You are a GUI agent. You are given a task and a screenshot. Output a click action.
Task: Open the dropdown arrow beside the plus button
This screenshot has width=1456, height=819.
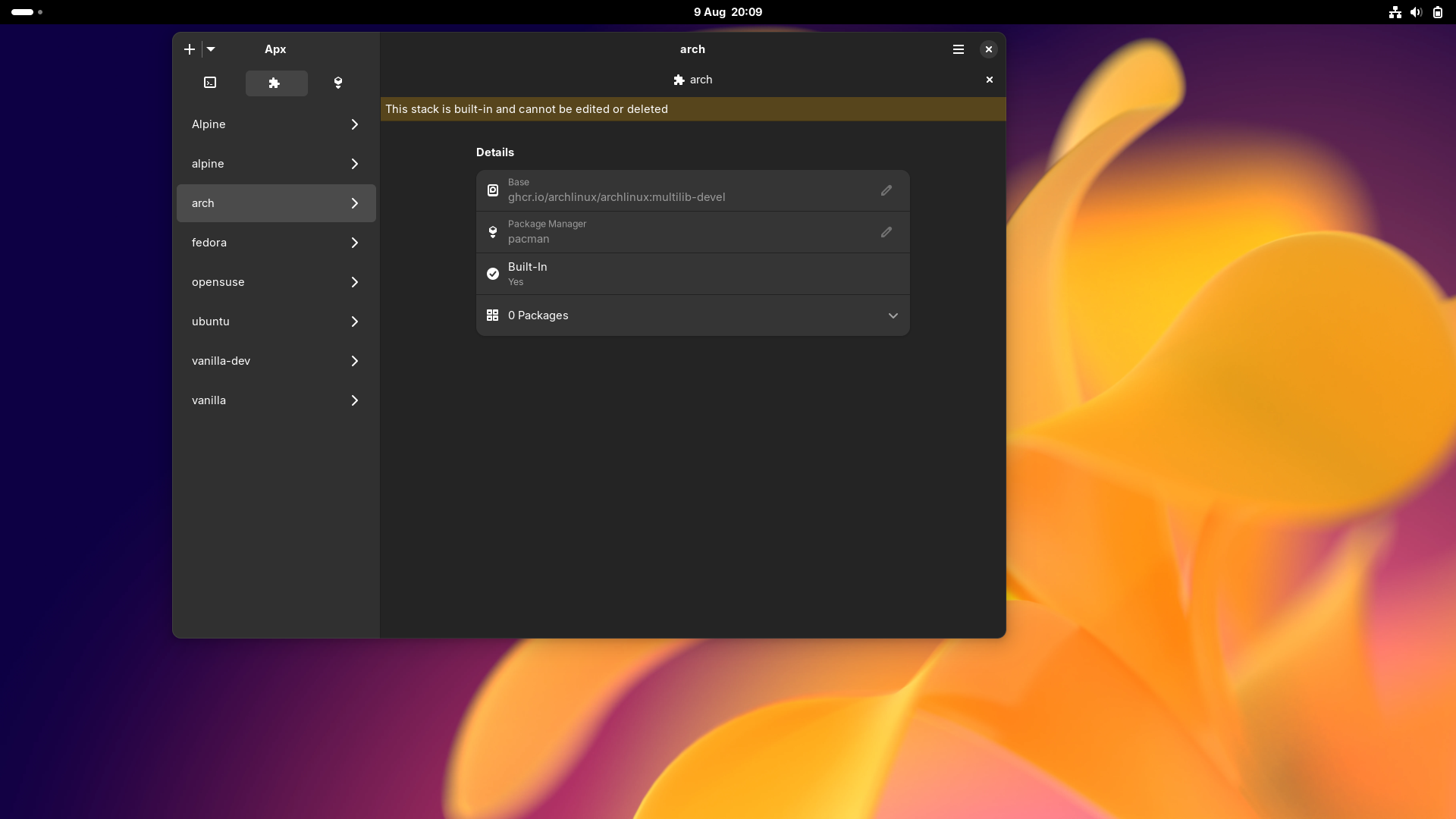point(211,49)
